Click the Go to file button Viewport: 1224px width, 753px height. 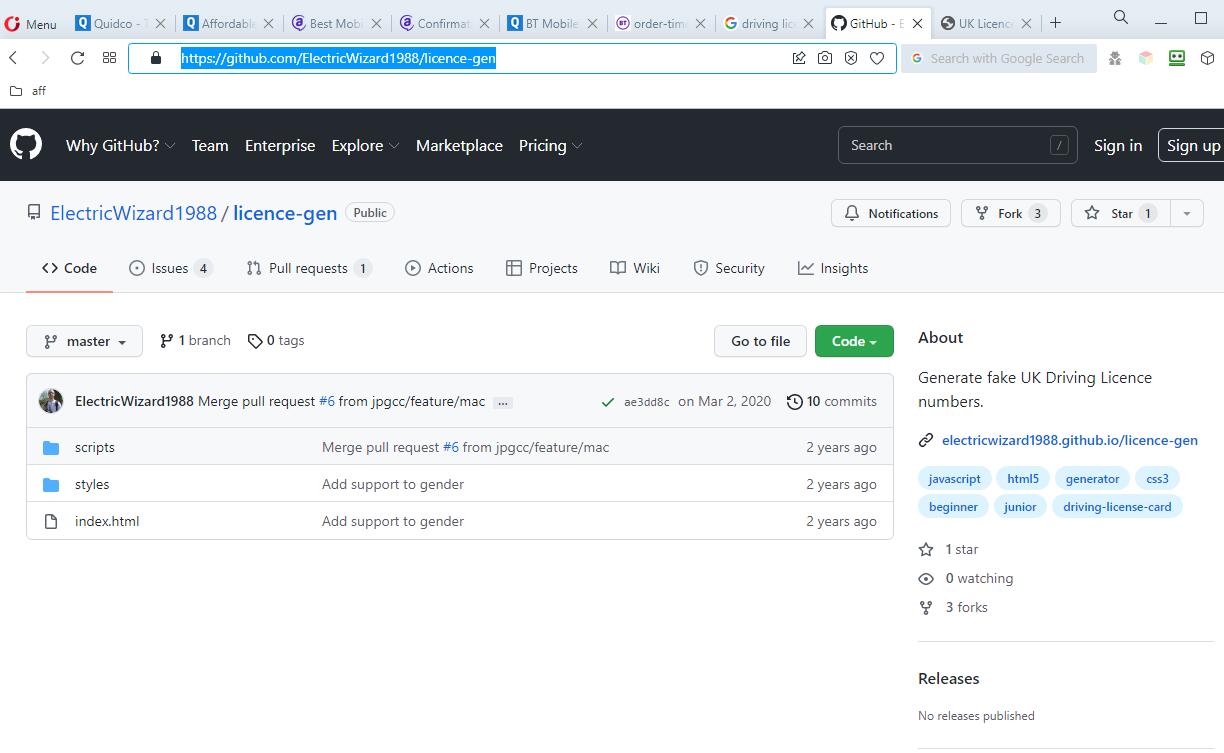tap(760, 341)
